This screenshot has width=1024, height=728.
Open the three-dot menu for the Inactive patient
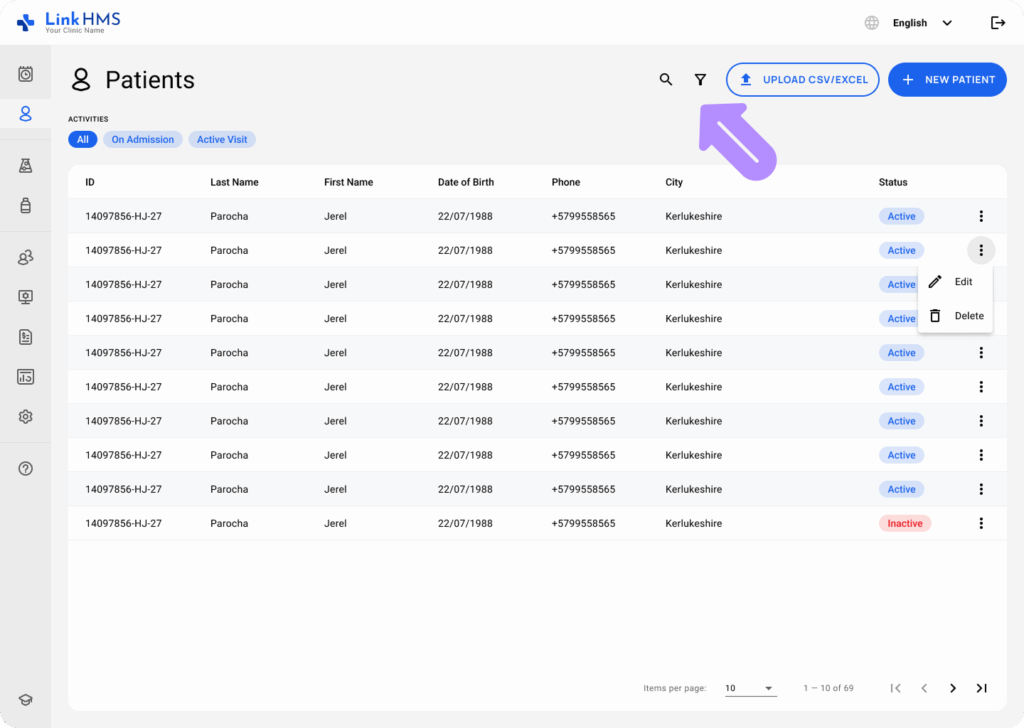pyautogui.click(x=981, y=523)
